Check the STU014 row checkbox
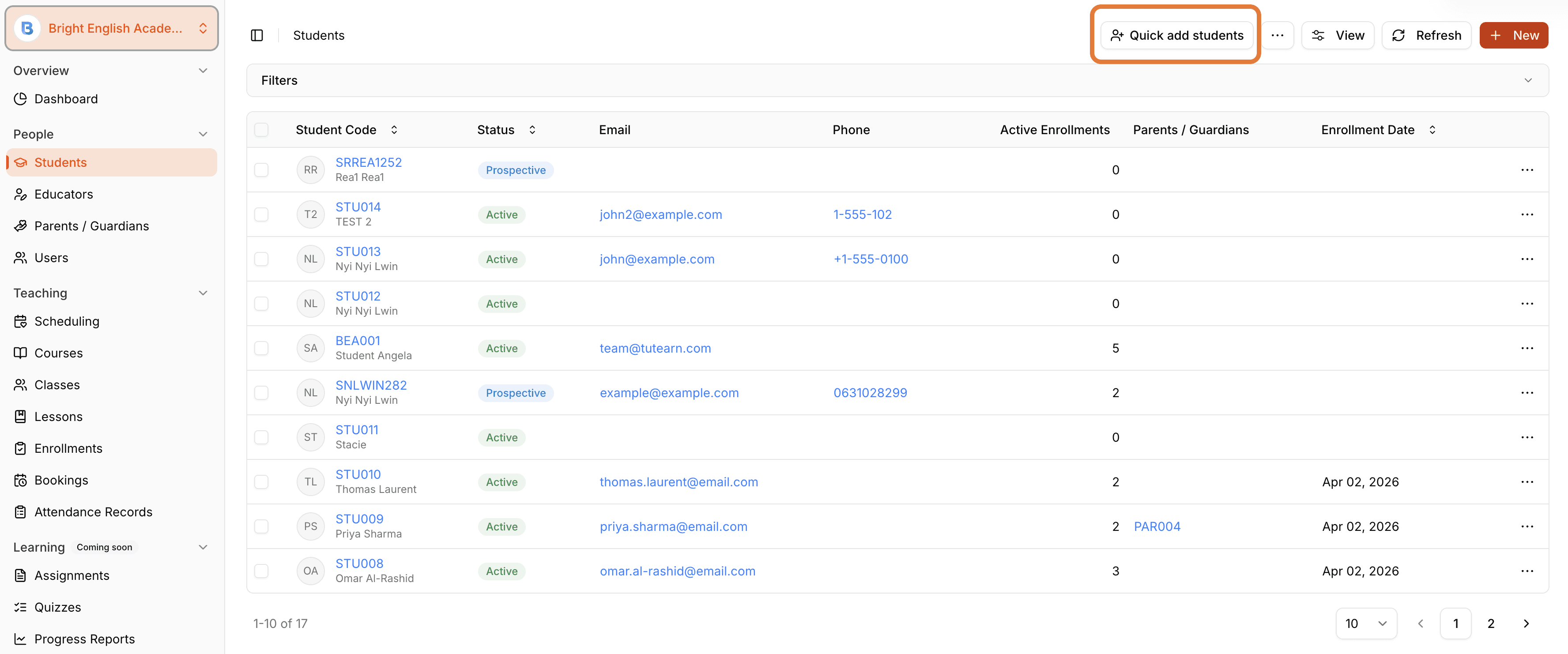 coord(261,214)
